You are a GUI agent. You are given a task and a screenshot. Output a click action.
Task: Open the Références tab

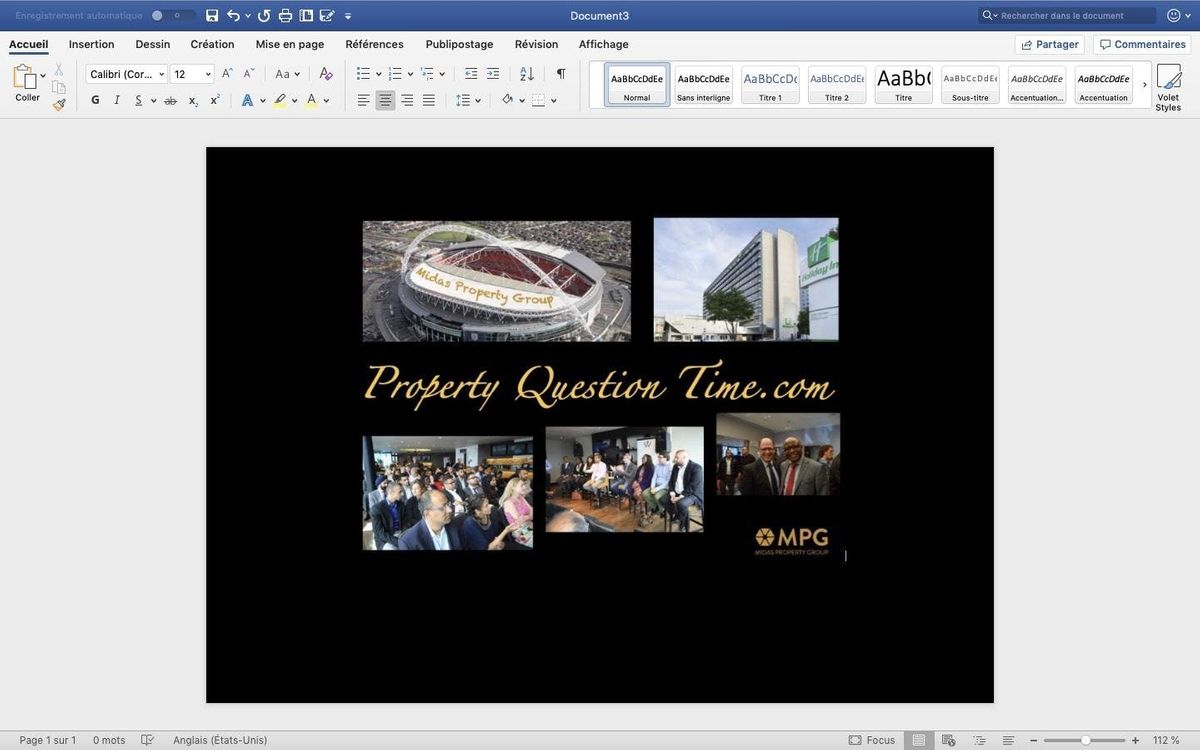(x=374, y=44)
